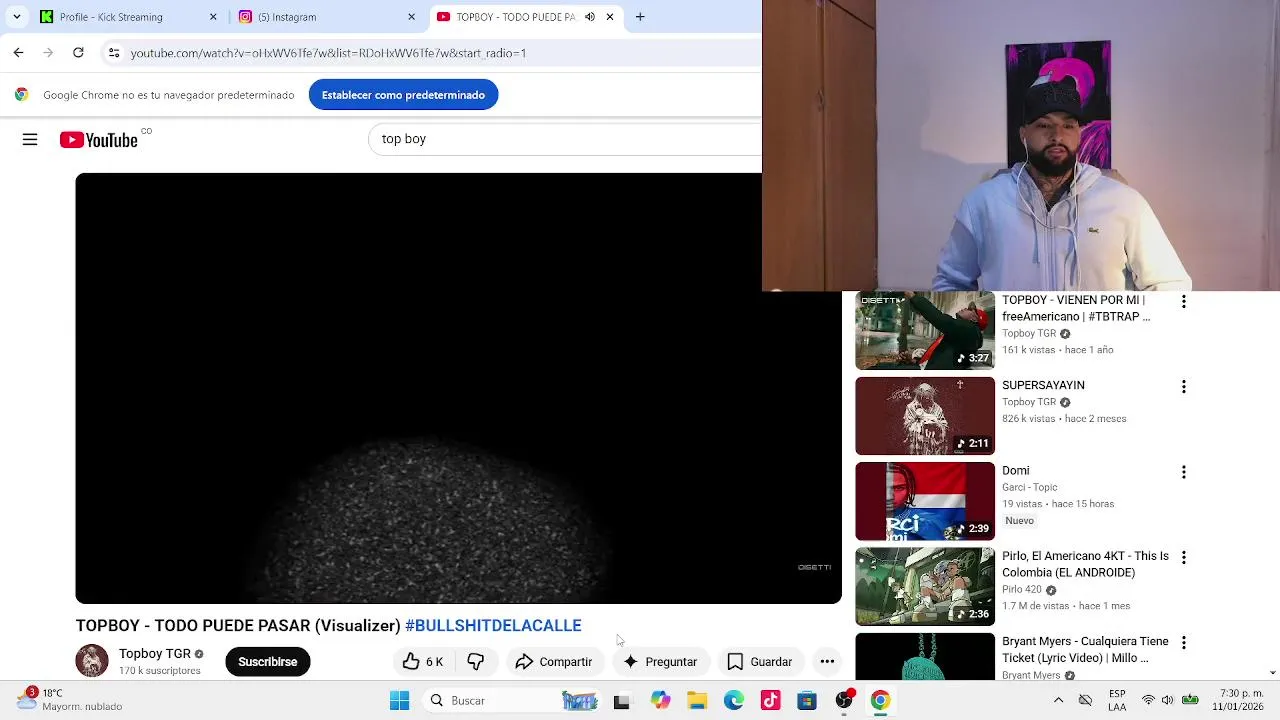
Task: Open options for Domi video
Action: 1184,472
